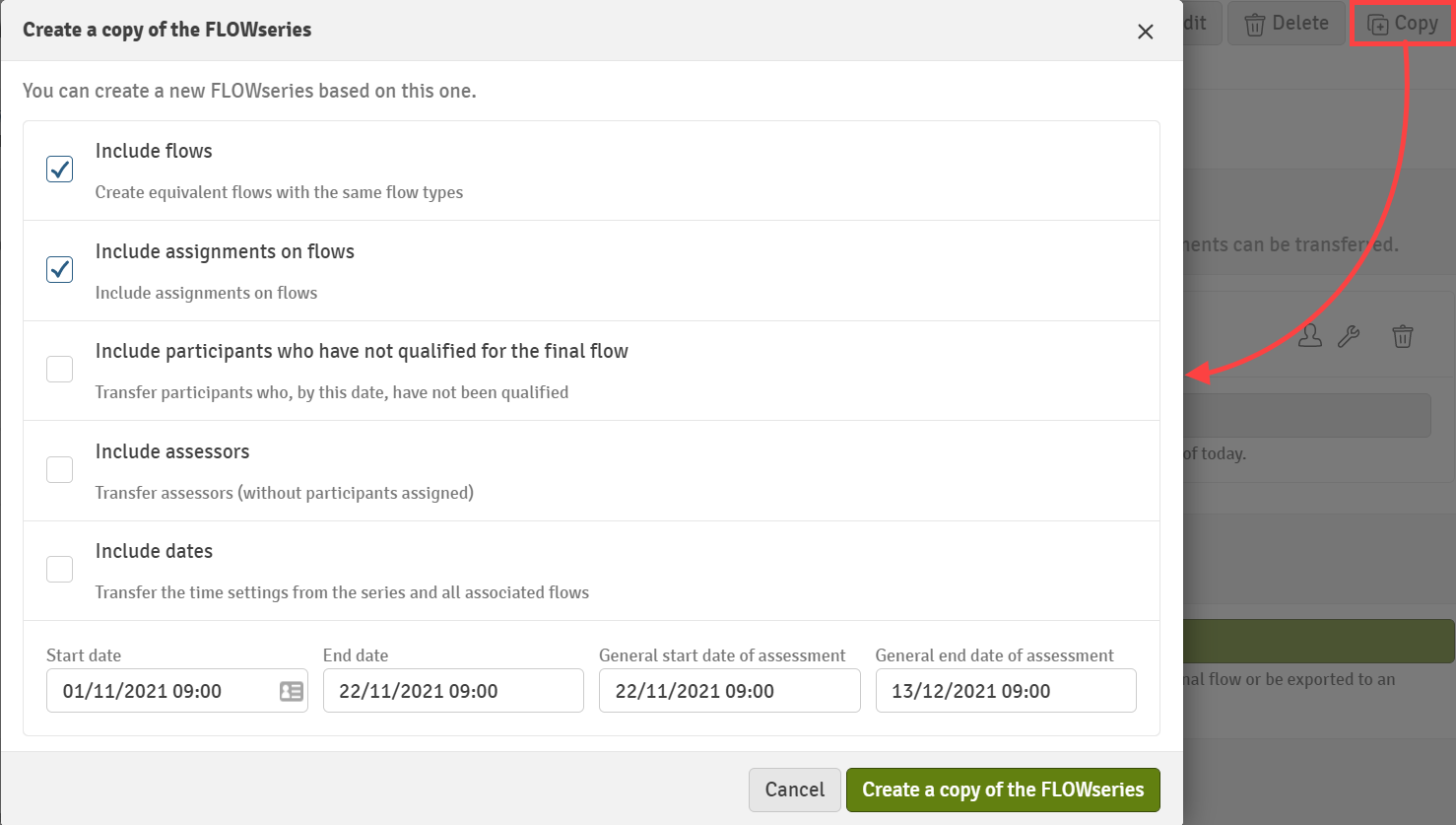
Task: Tick the Include assessors checkbox
Action: coord(60,469)
